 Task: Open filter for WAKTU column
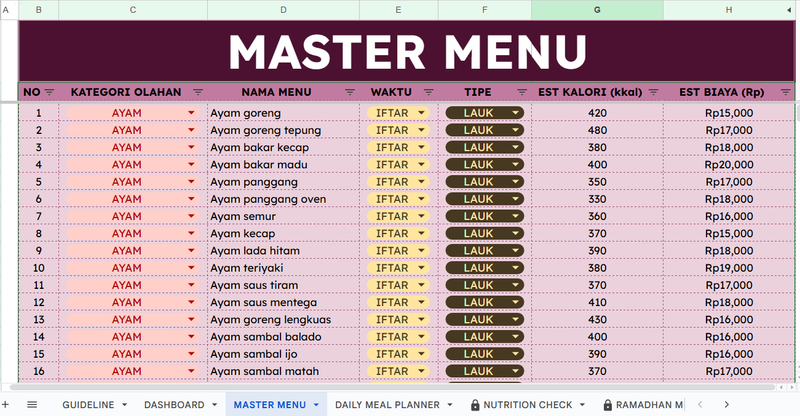pos(429,92)
